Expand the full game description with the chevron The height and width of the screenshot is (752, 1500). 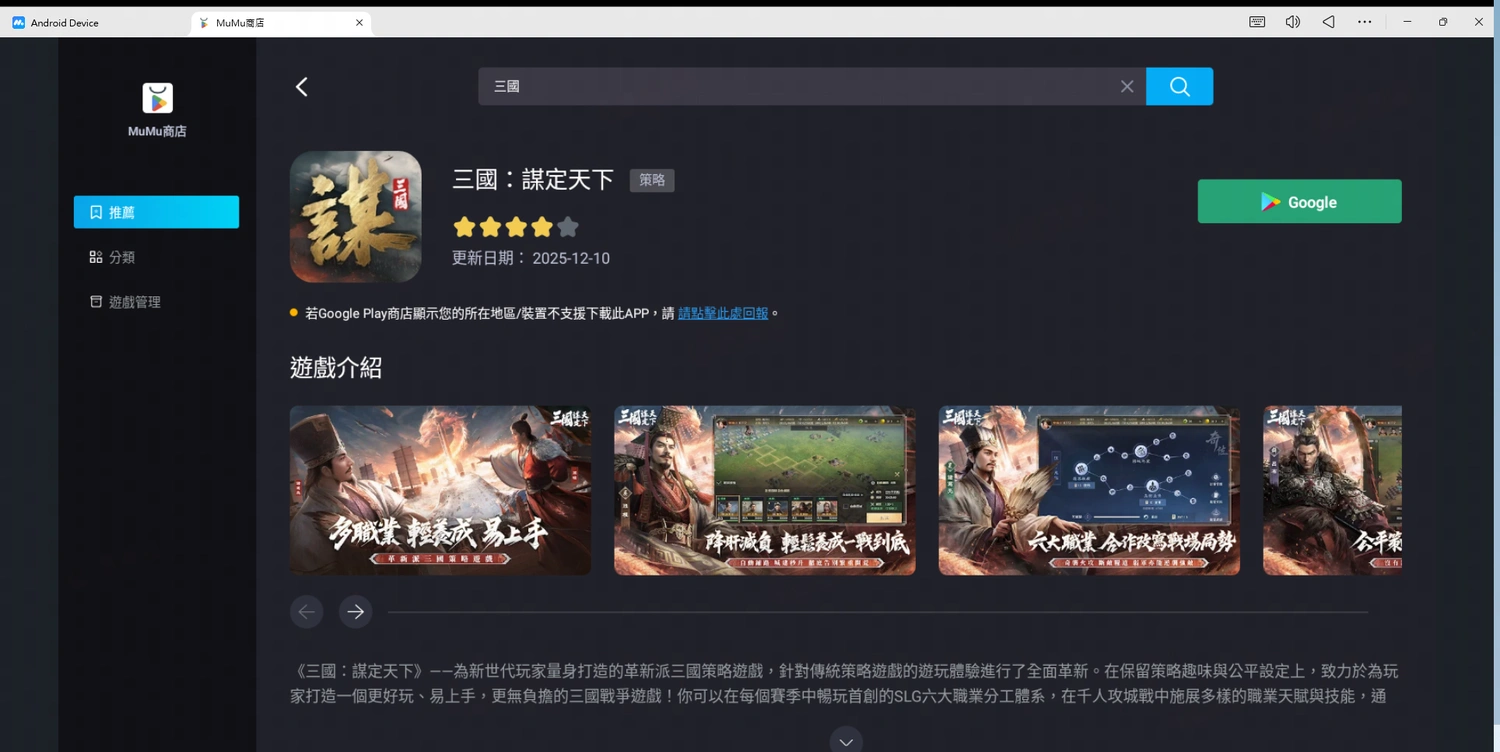[845, 740]
